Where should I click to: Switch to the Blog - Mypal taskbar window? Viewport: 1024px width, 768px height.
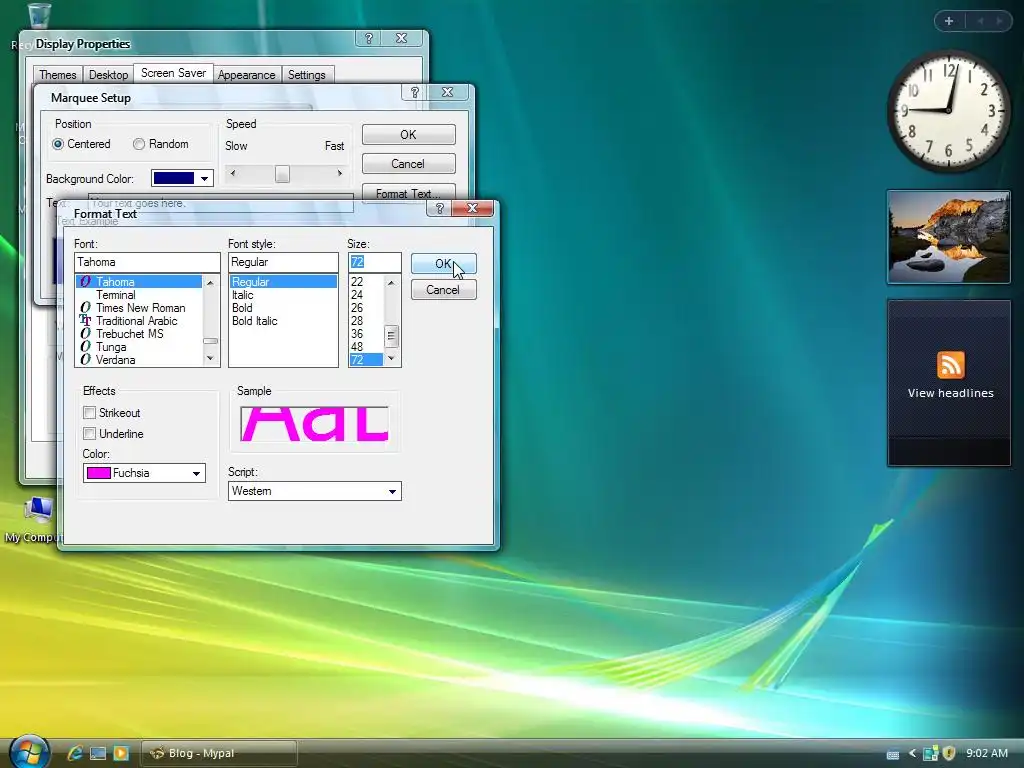(x=219, y=753)
